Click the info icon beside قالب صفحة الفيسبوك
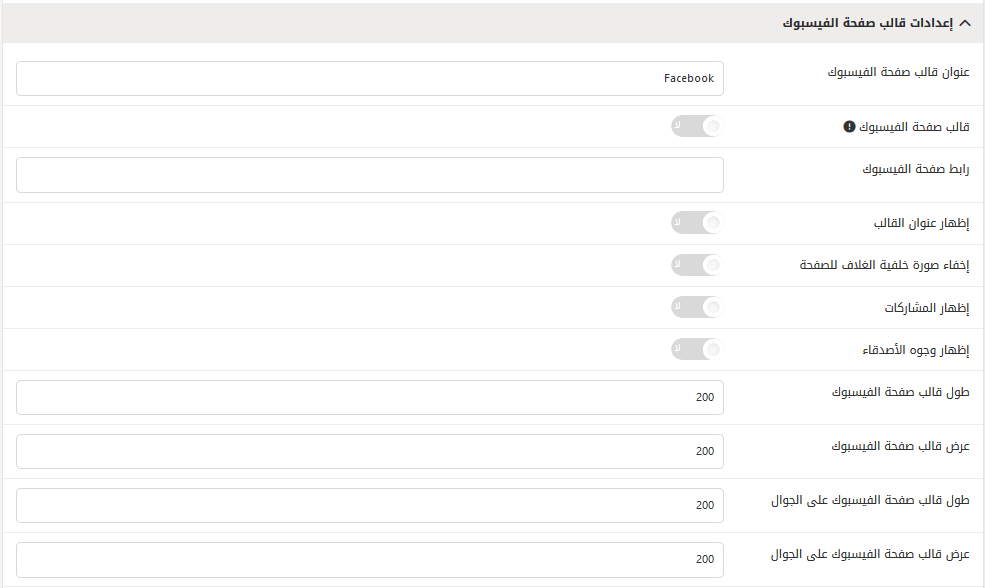The width and height of the screenshot is (985, 588). tap(849, 127)
